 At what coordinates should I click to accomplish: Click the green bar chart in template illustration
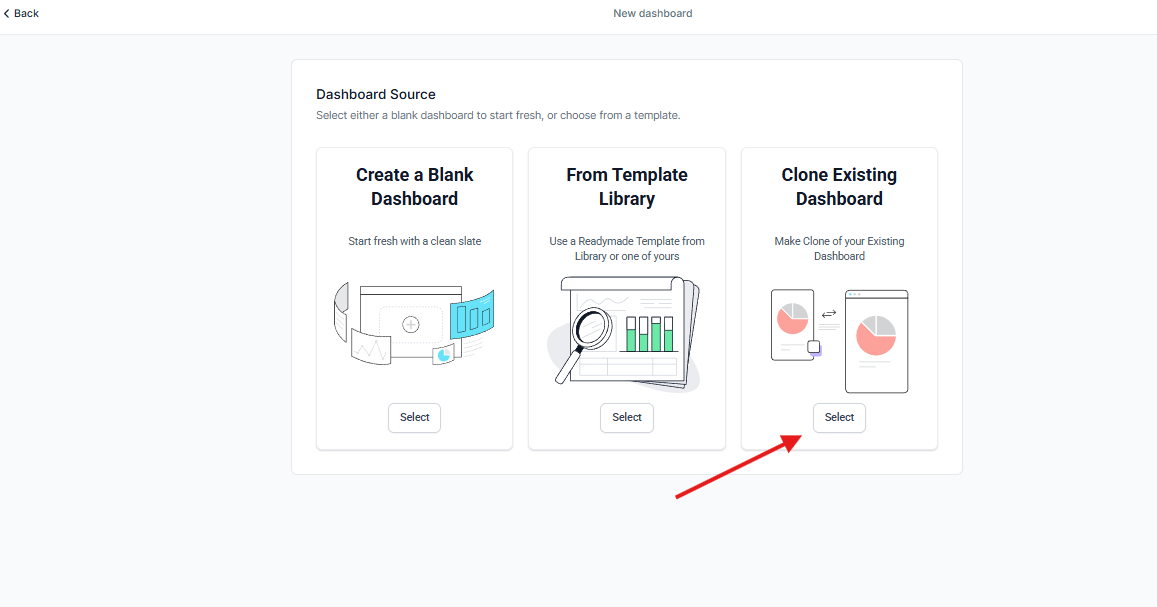pos(650,334)
